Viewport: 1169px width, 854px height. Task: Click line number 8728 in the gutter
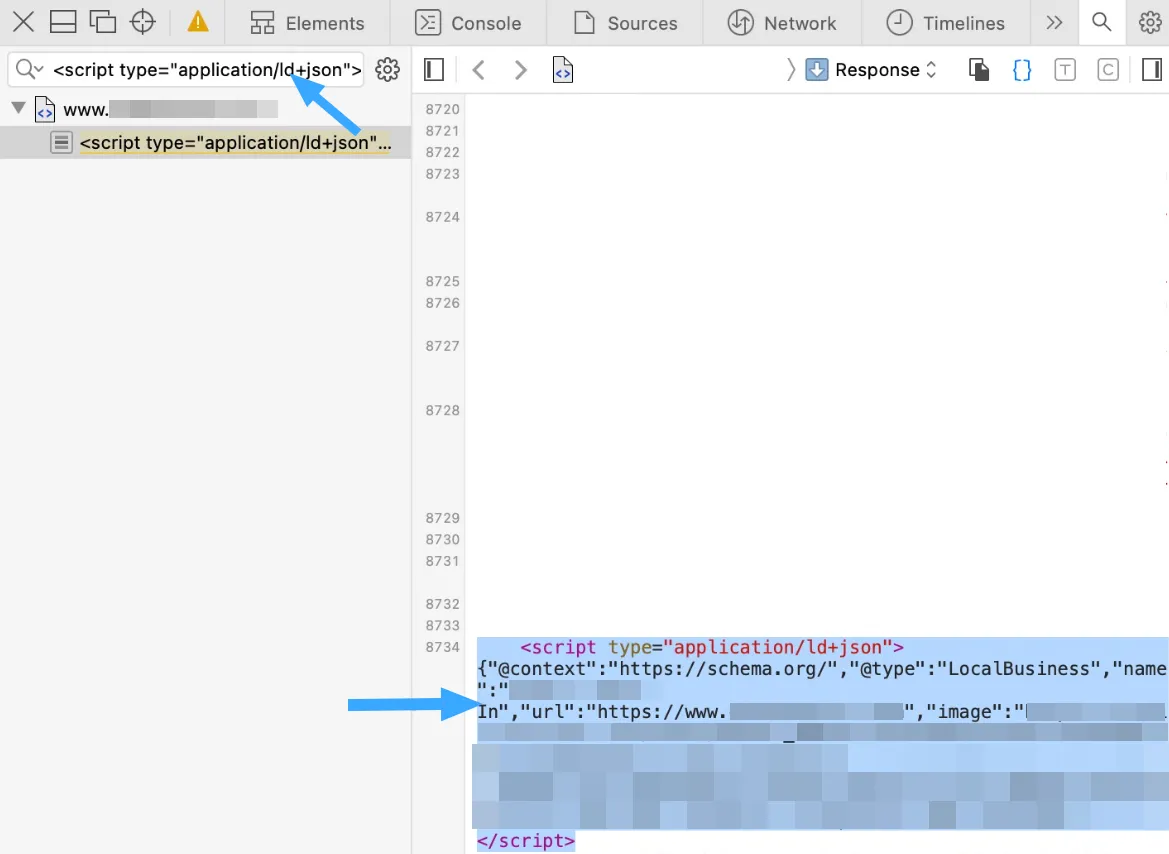pos(442,410)
